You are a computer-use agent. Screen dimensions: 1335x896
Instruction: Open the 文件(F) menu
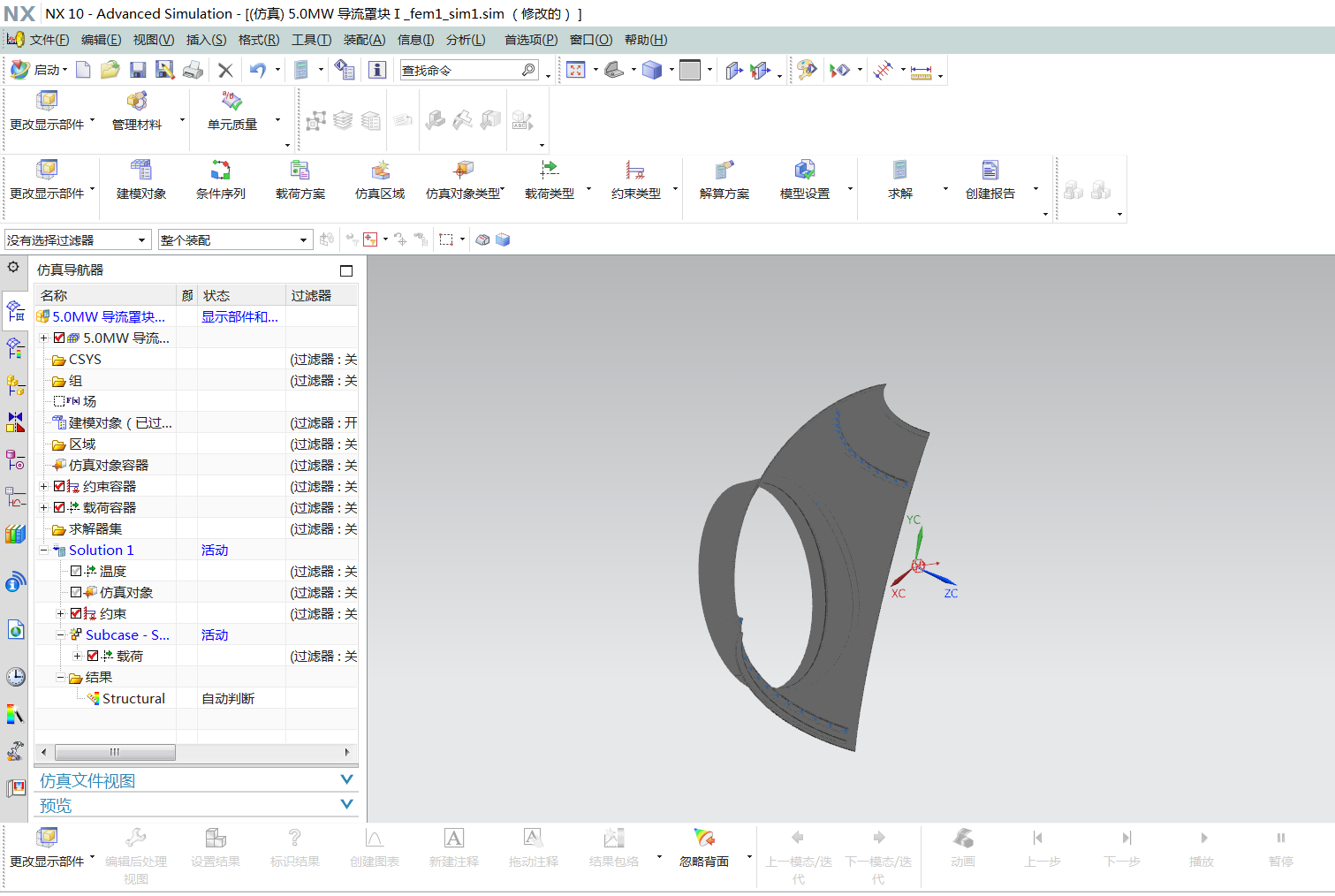pyautogui.click(x=49, y=40)
